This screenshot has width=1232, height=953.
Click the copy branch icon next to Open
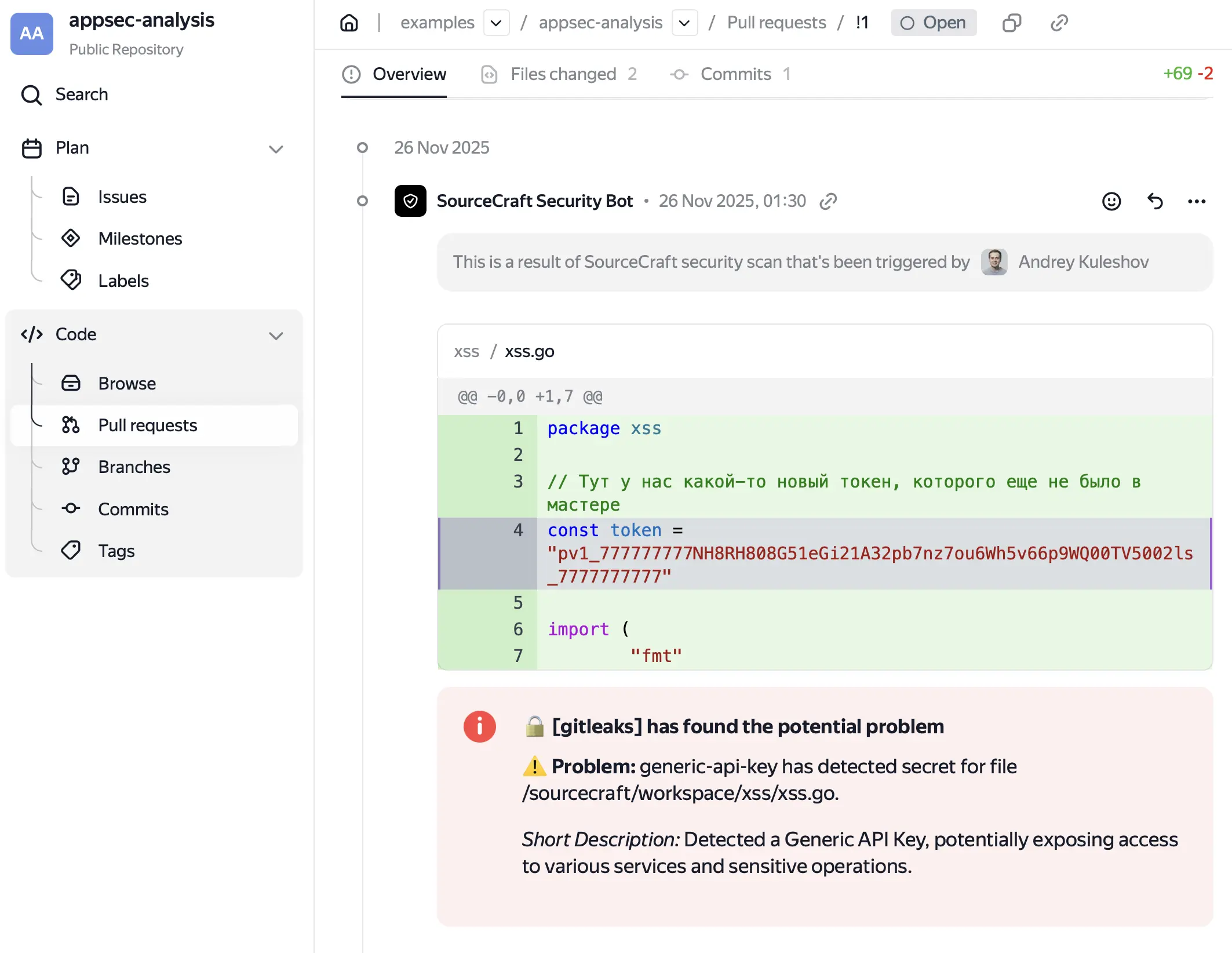[1011, 23]
